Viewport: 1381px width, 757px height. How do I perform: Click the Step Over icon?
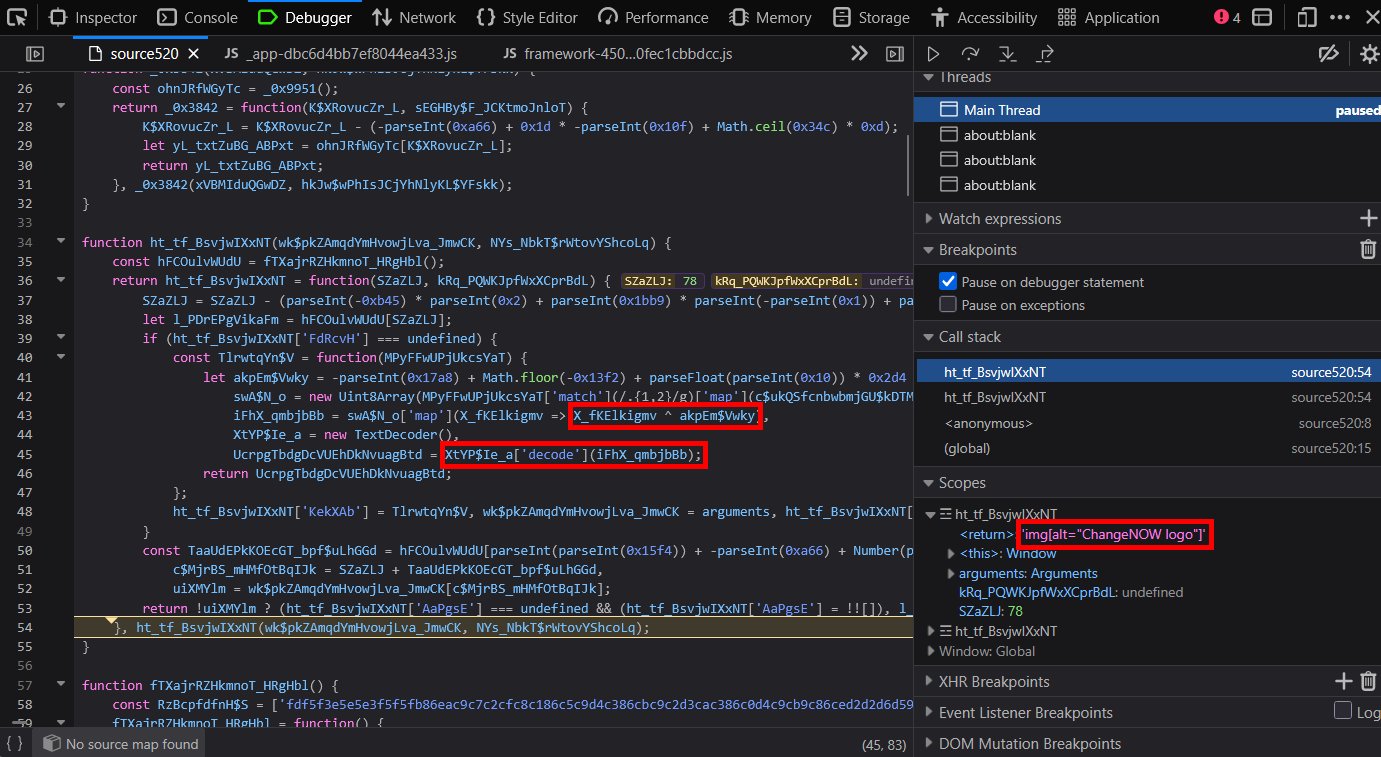click(970, 54)
